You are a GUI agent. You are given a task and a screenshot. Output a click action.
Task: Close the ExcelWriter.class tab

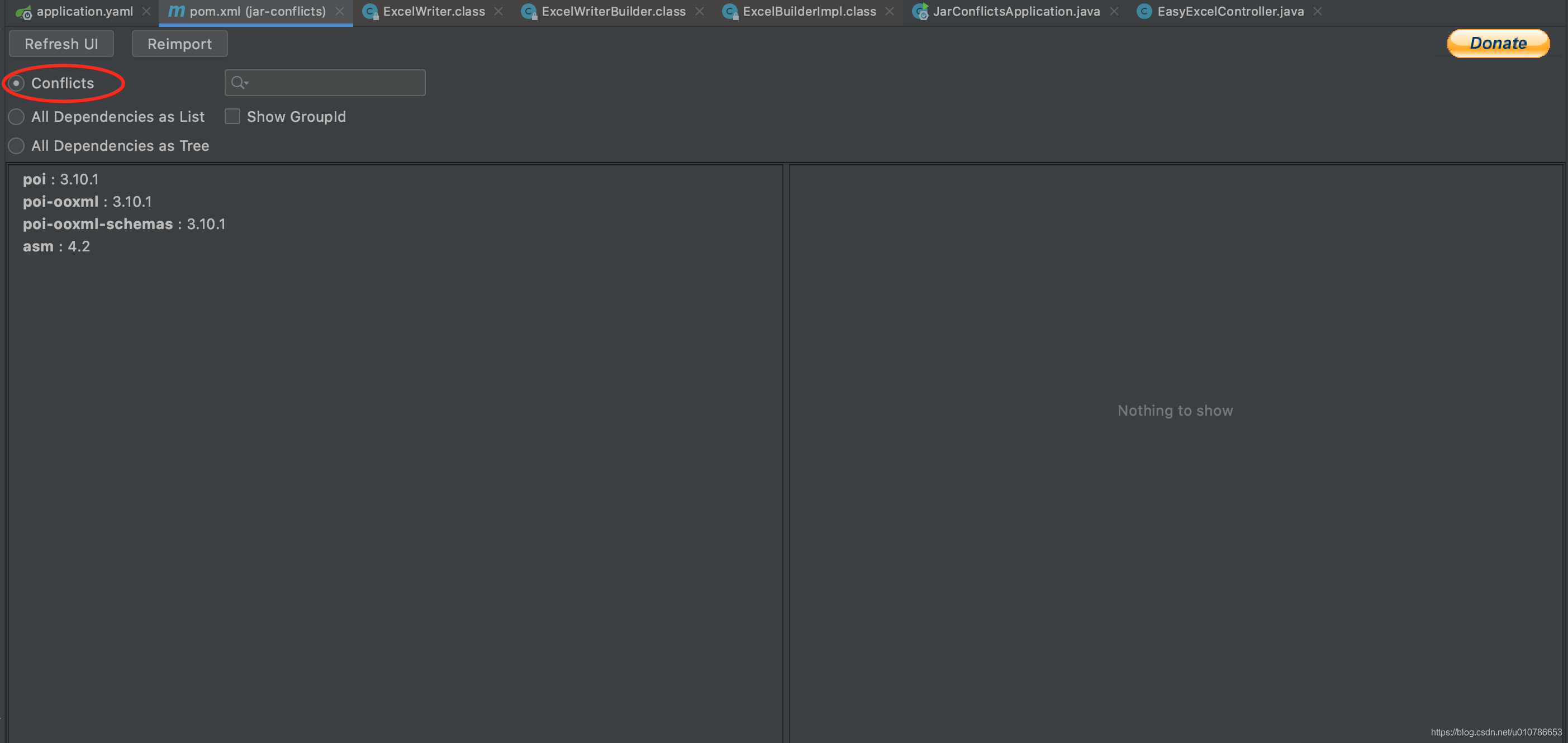[498, 11]
